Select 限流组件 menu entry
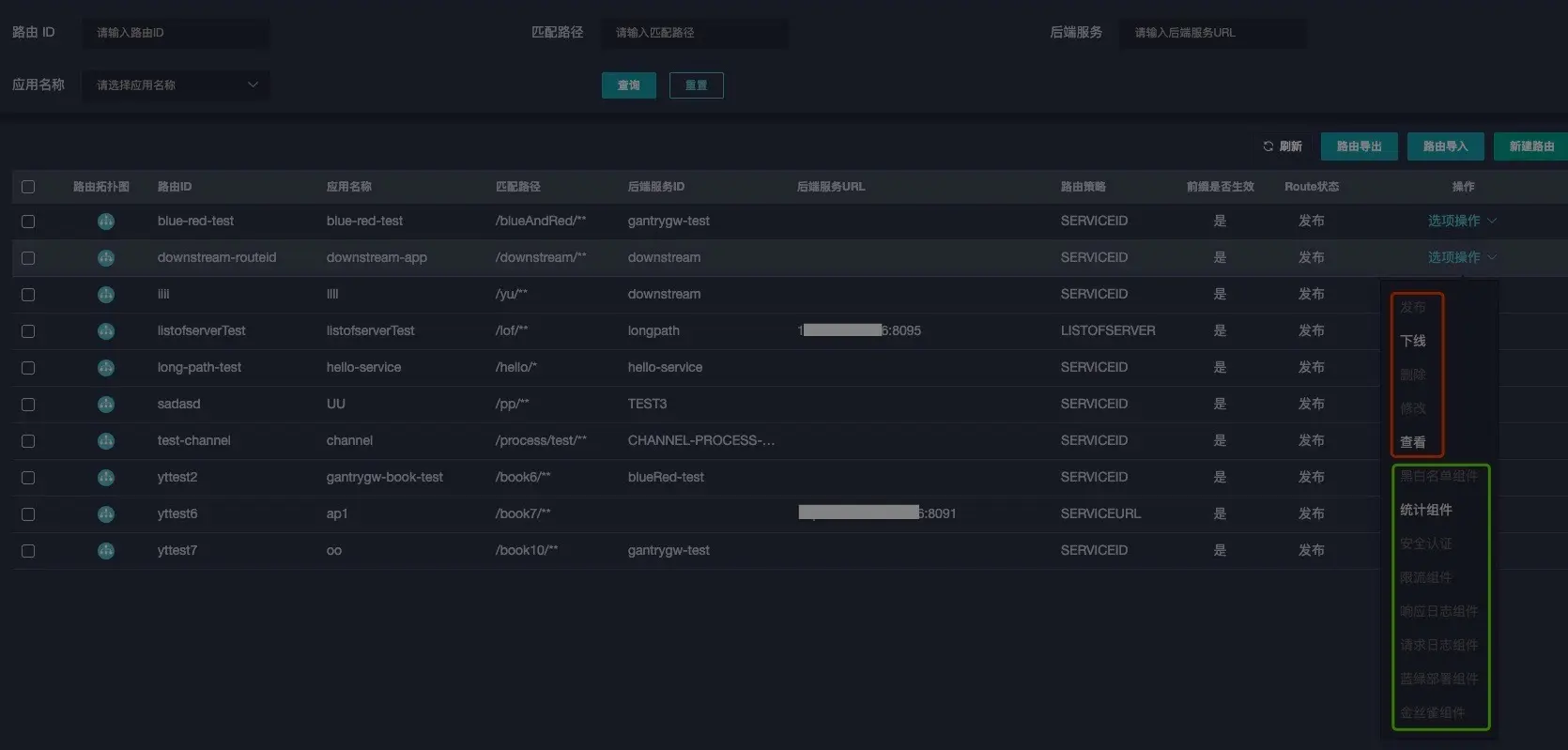This screenshot has height=750, width=1568. pos(1426,577)
